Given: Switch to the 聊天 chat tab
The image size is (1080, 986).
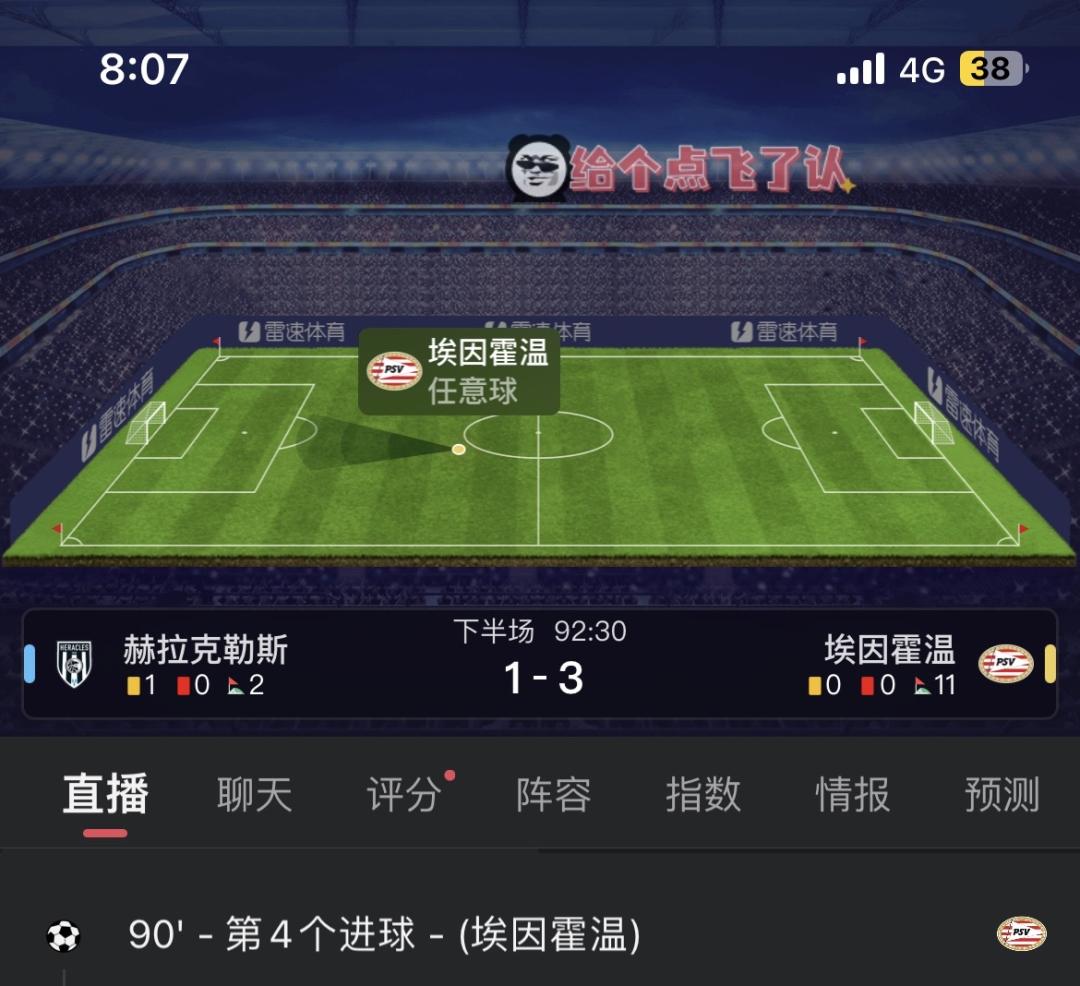Looking at the screenshot, I should pos(254,794).
